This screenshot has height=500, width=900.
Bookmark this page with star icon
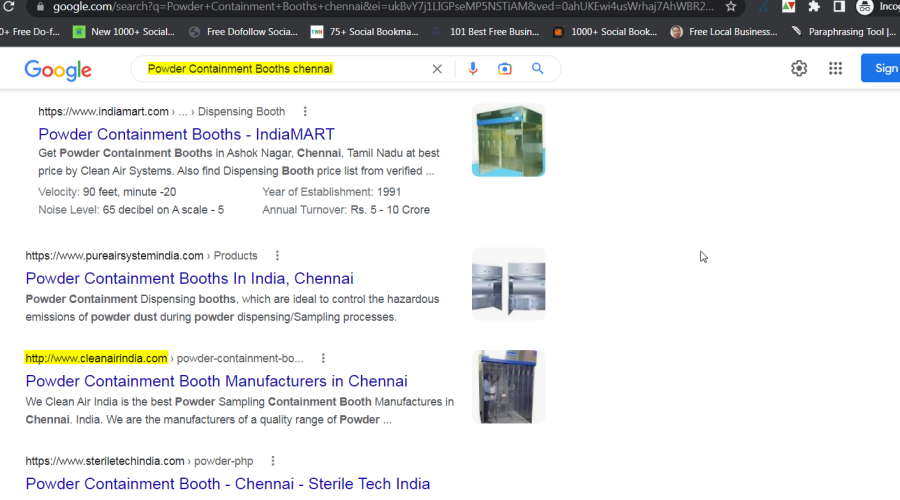(731, 7)
